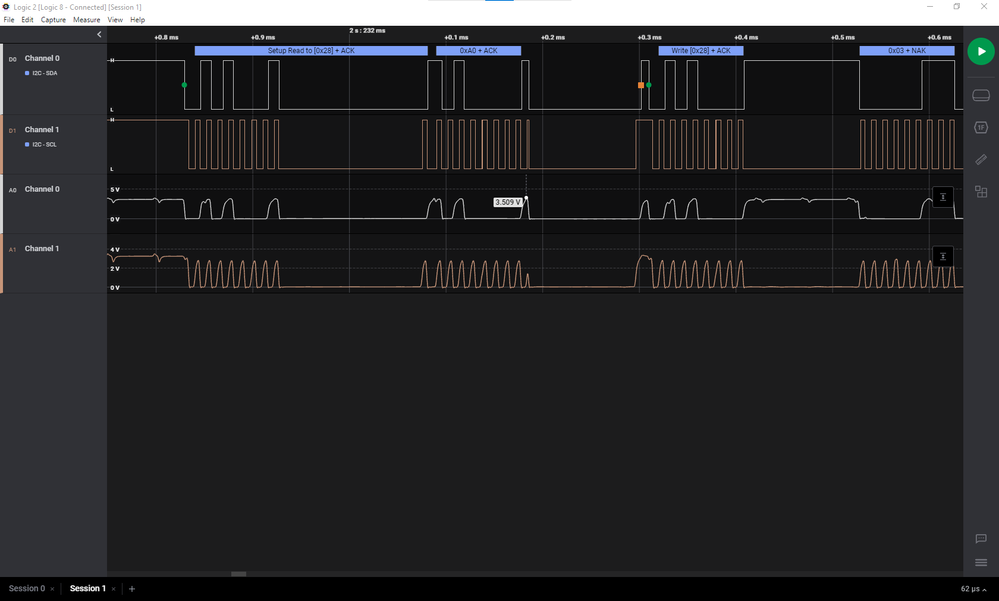
Task: Toggle vertical autoscale on analog Channel 1
Action: [x=943, y=256]
